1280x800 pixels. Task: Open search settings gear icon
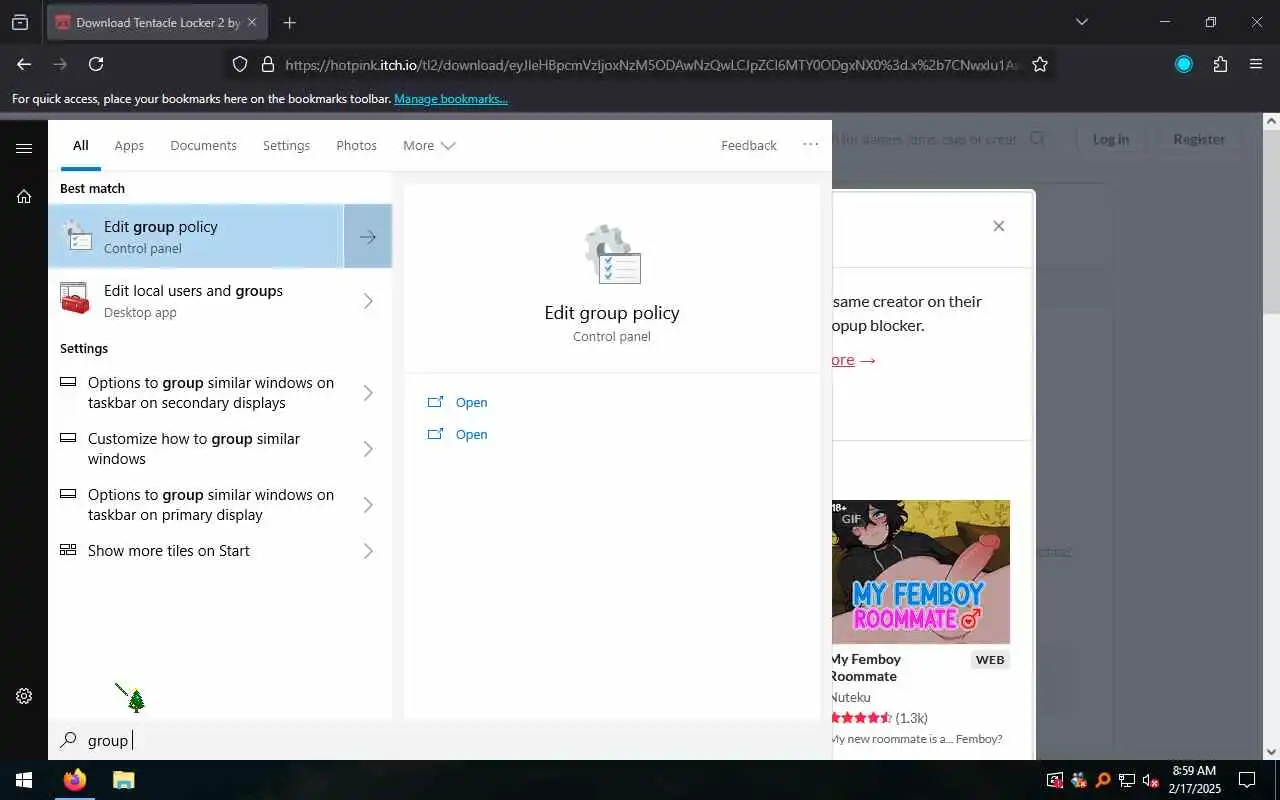click(24, 696)
